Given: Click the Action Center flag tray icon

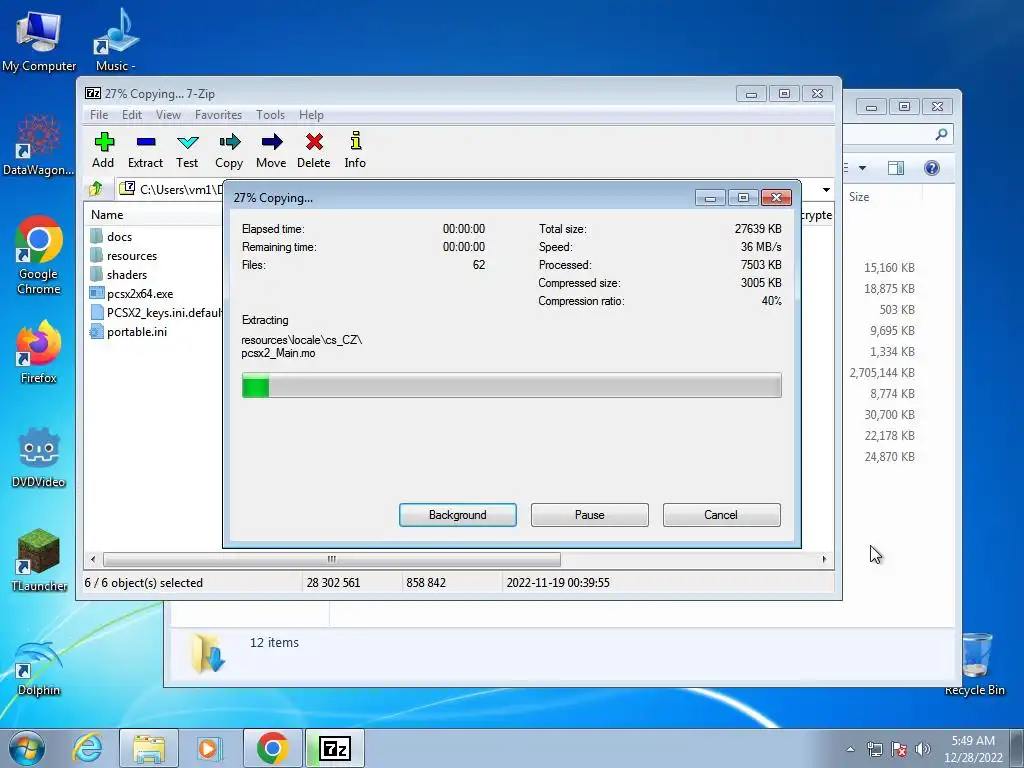Looking at the screenshot, I should [x=899, y=749].
